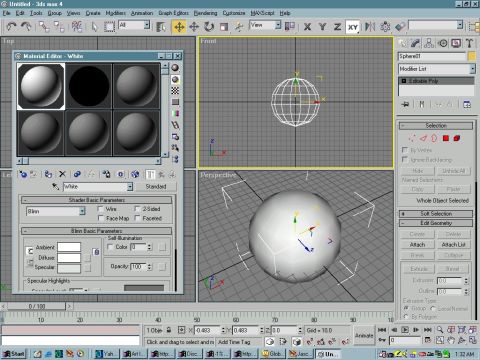Toggle Material Editor checkered background icon
The image size is (480, 360).
click(x=175, y=91)
